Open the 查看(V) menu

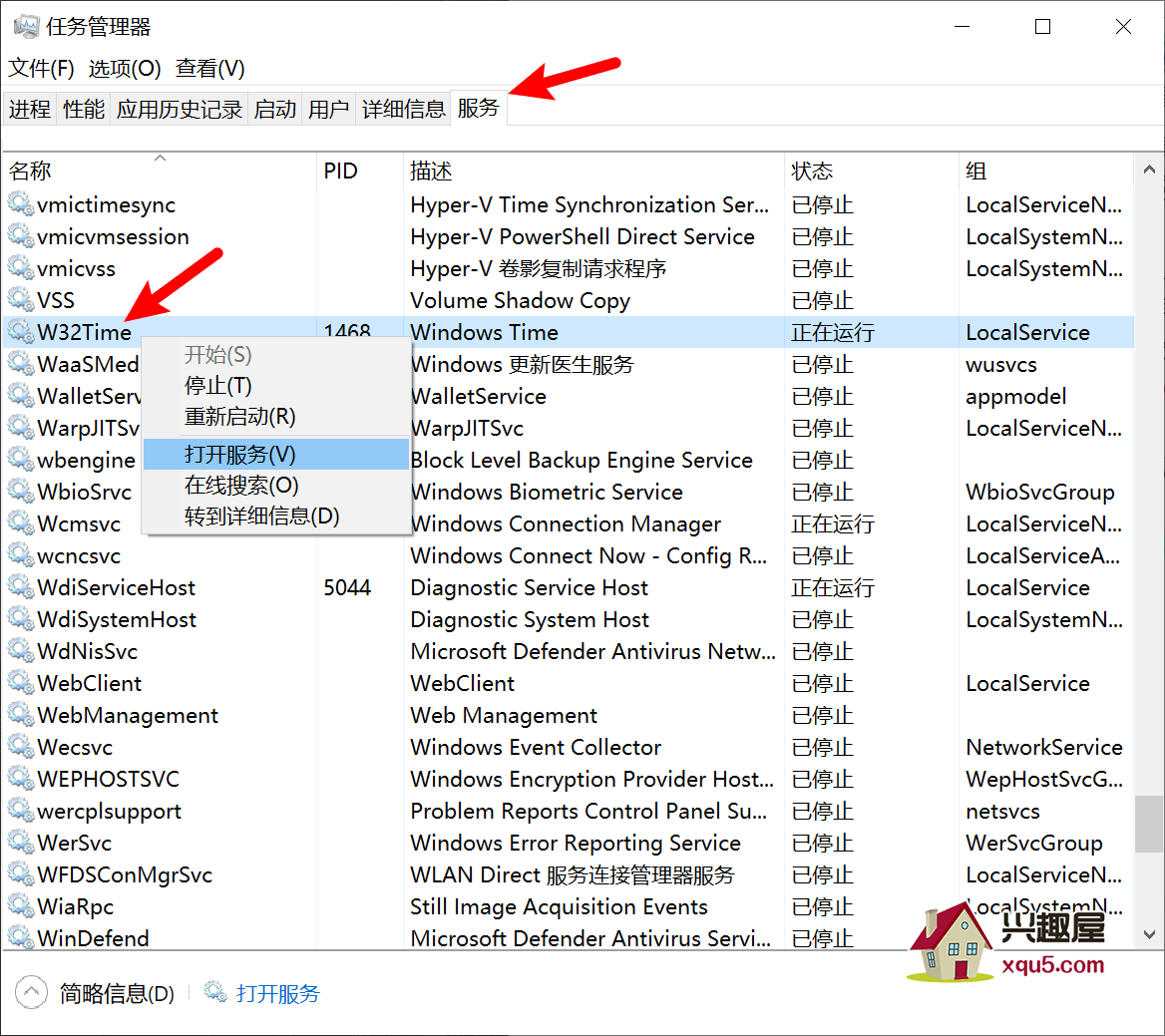point(210,69)
